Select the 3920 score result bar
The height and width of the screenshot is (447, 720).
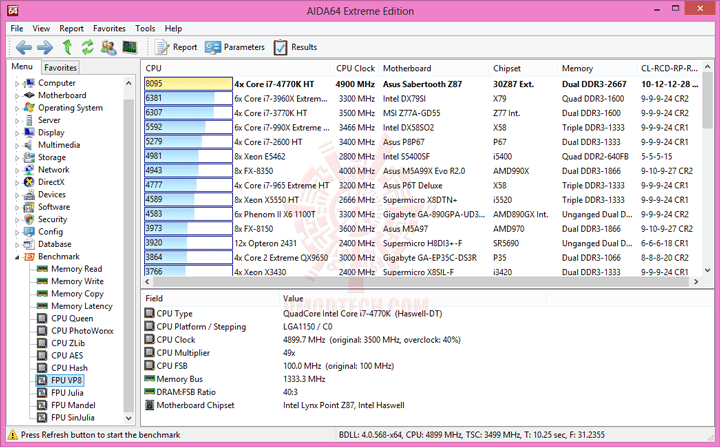click(x=188, y=243)
